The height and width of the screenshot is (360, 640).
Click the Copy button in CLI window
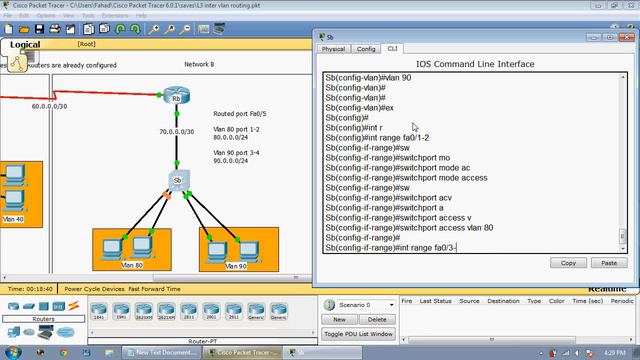click(x=568, y=263)
